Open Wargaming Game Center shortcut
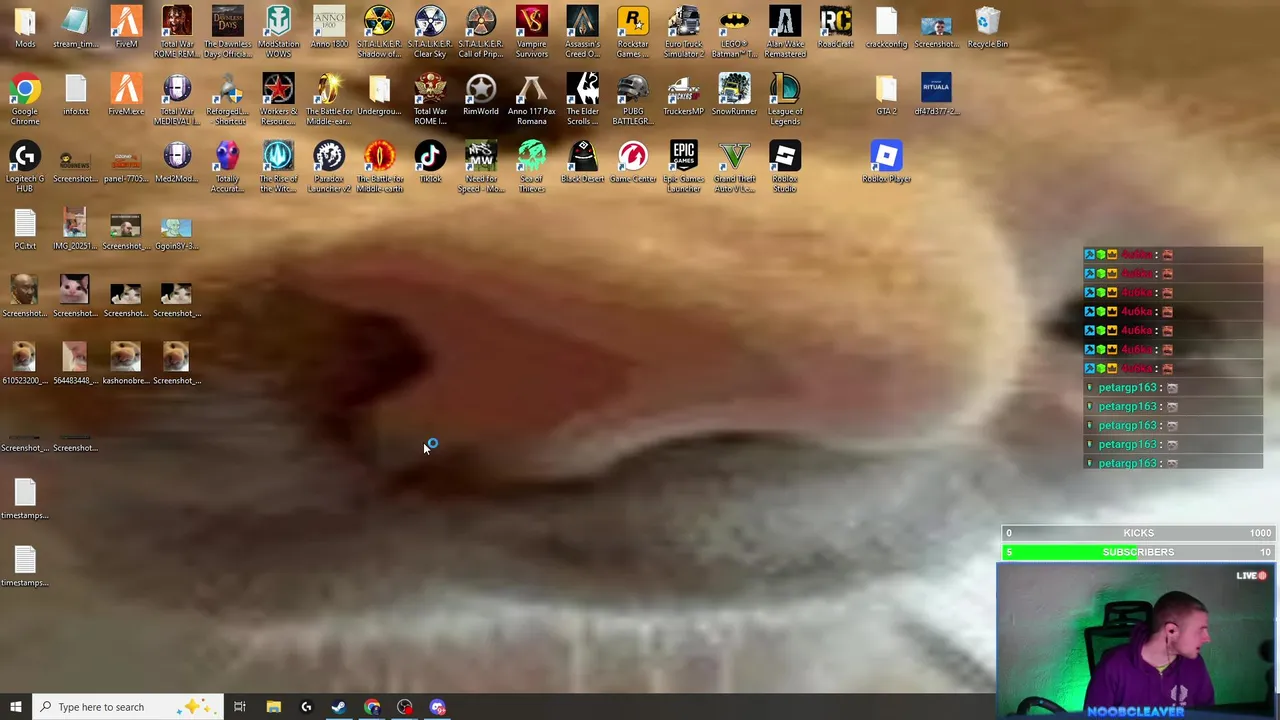Screen dimensions: 1280x720 [x=633, y=163]
